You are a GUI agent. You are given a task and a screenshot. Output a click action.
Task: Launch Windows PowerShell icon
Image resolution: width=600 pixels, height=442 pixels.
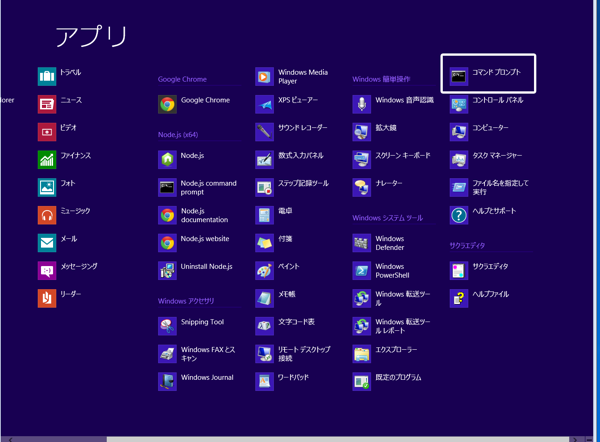pyautogui.click(x=362, y=271)
